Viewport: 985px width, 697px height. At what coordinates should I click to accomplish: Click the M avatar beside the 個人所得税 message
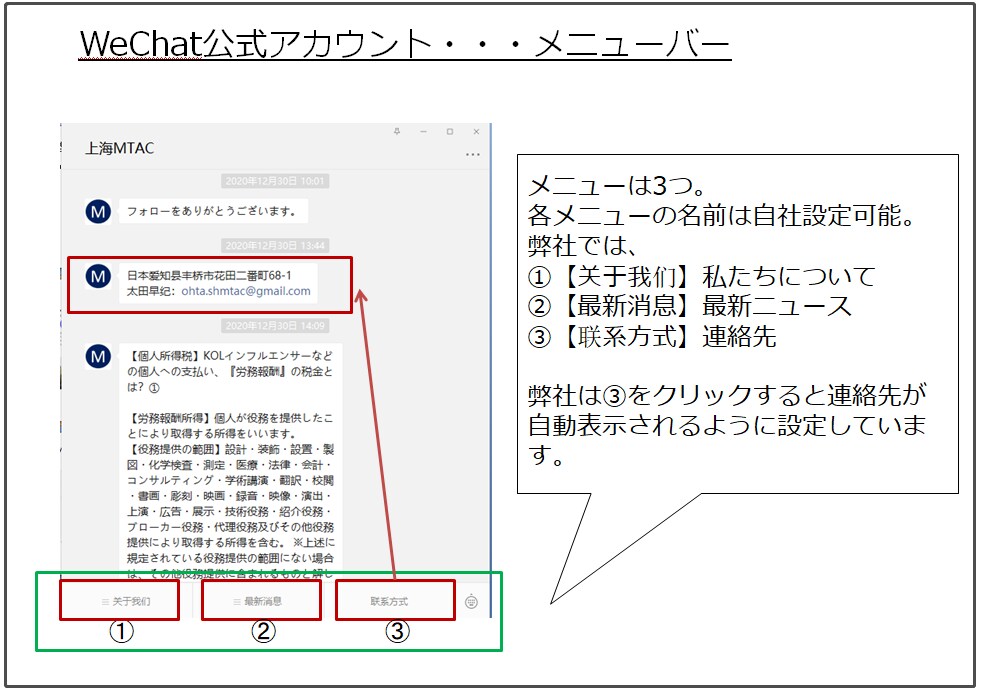coord(98,356)
